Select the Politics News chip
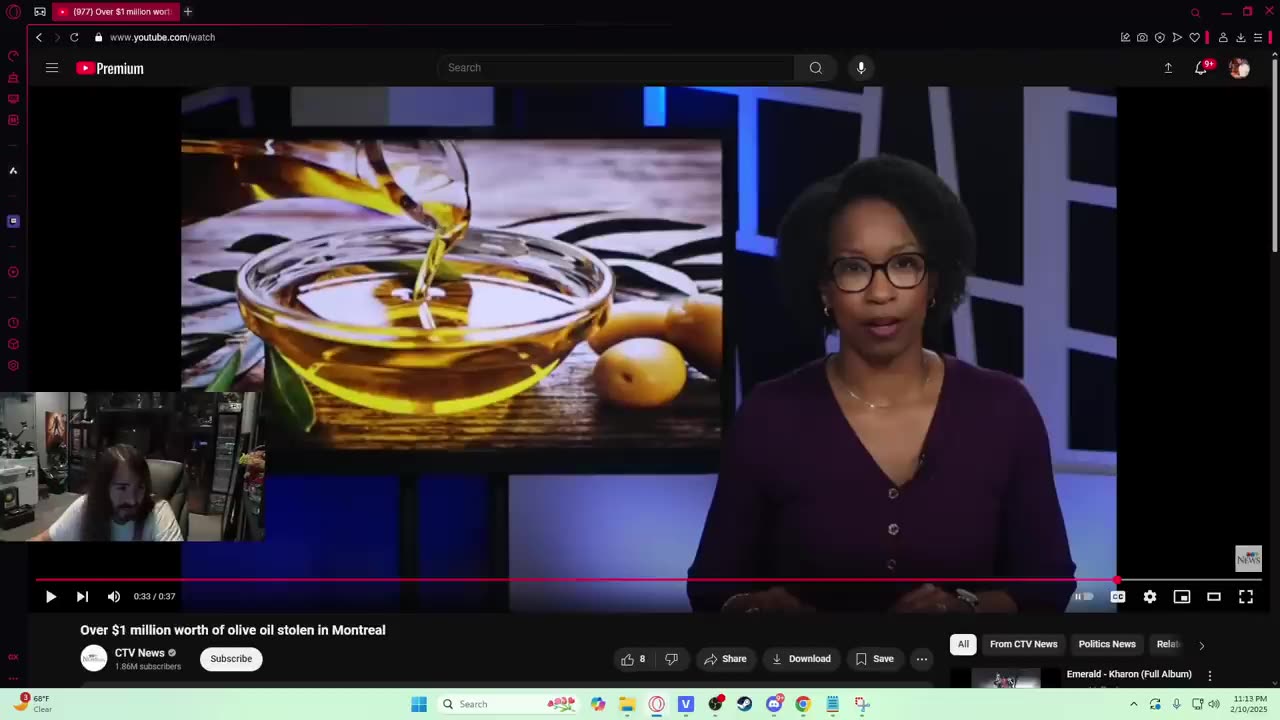Image resolution: width=1280 pixels, height=720 pixels. (x=1107, y=644)
